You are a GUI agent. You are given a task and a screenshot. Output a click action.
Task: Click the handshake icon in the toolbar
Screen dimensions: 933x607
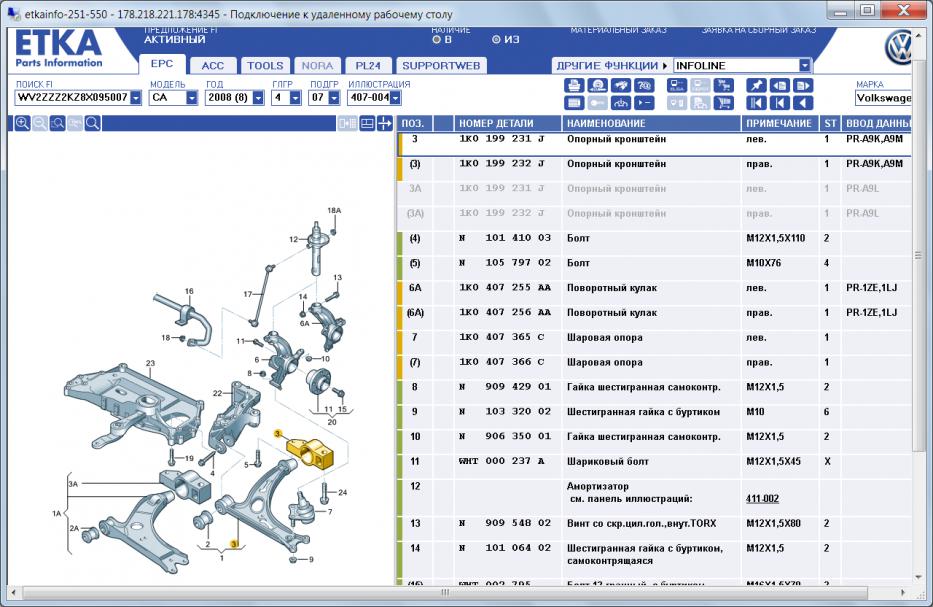[621, 86]
